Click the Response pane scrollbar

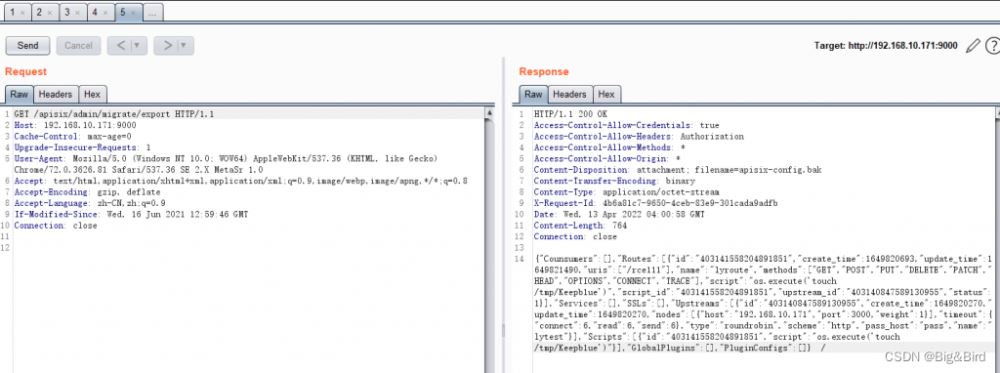tap(996, 239)
